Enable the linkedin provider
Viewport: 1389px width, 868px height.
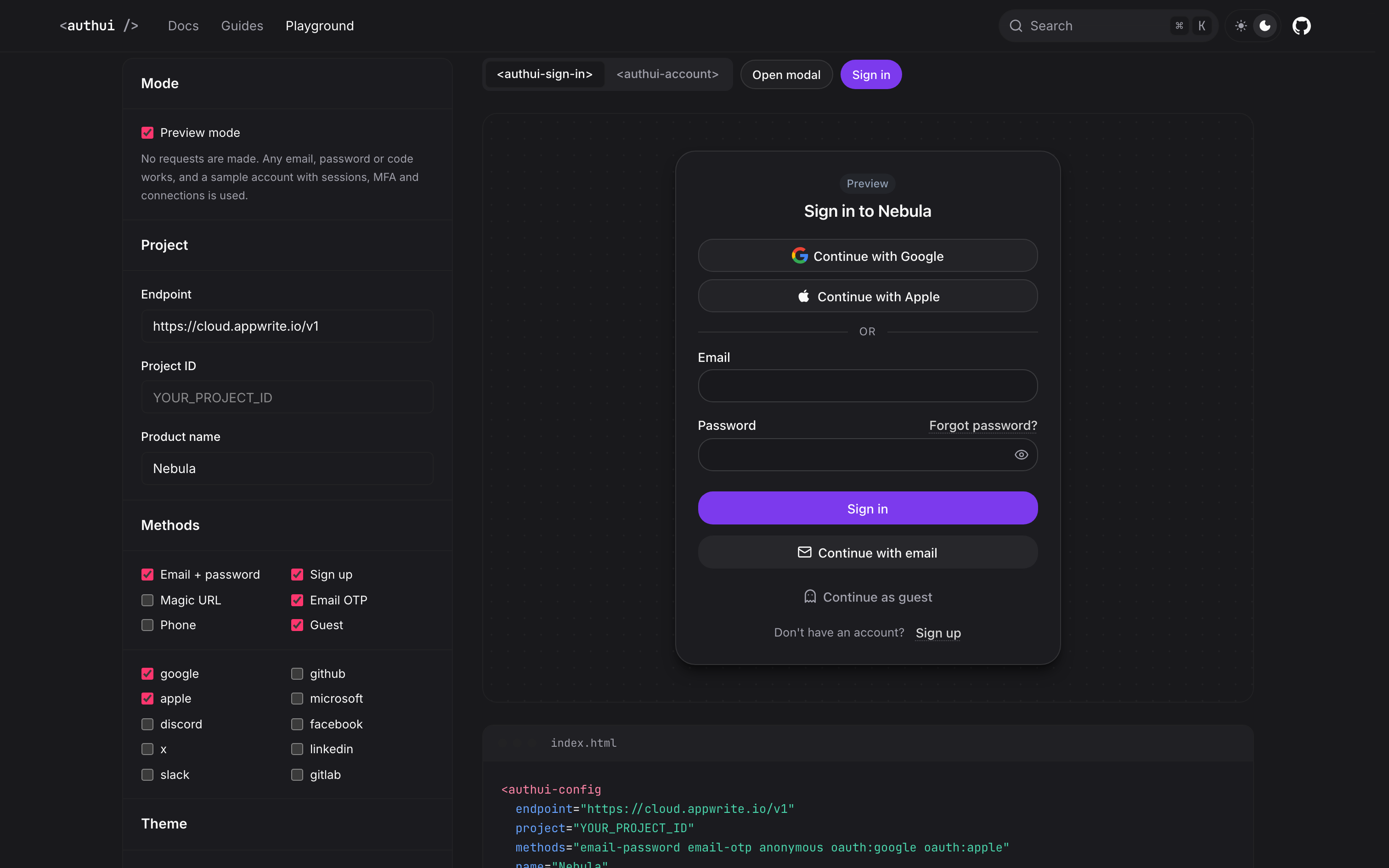pos(297,749)
